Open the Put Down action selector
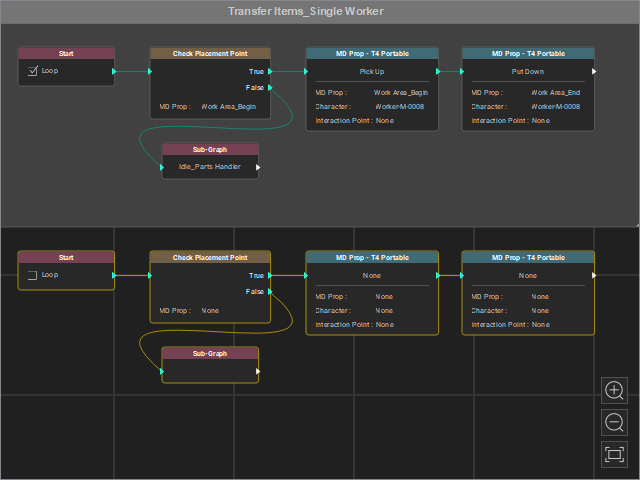The image size is (640, 480). pos(528,71)
